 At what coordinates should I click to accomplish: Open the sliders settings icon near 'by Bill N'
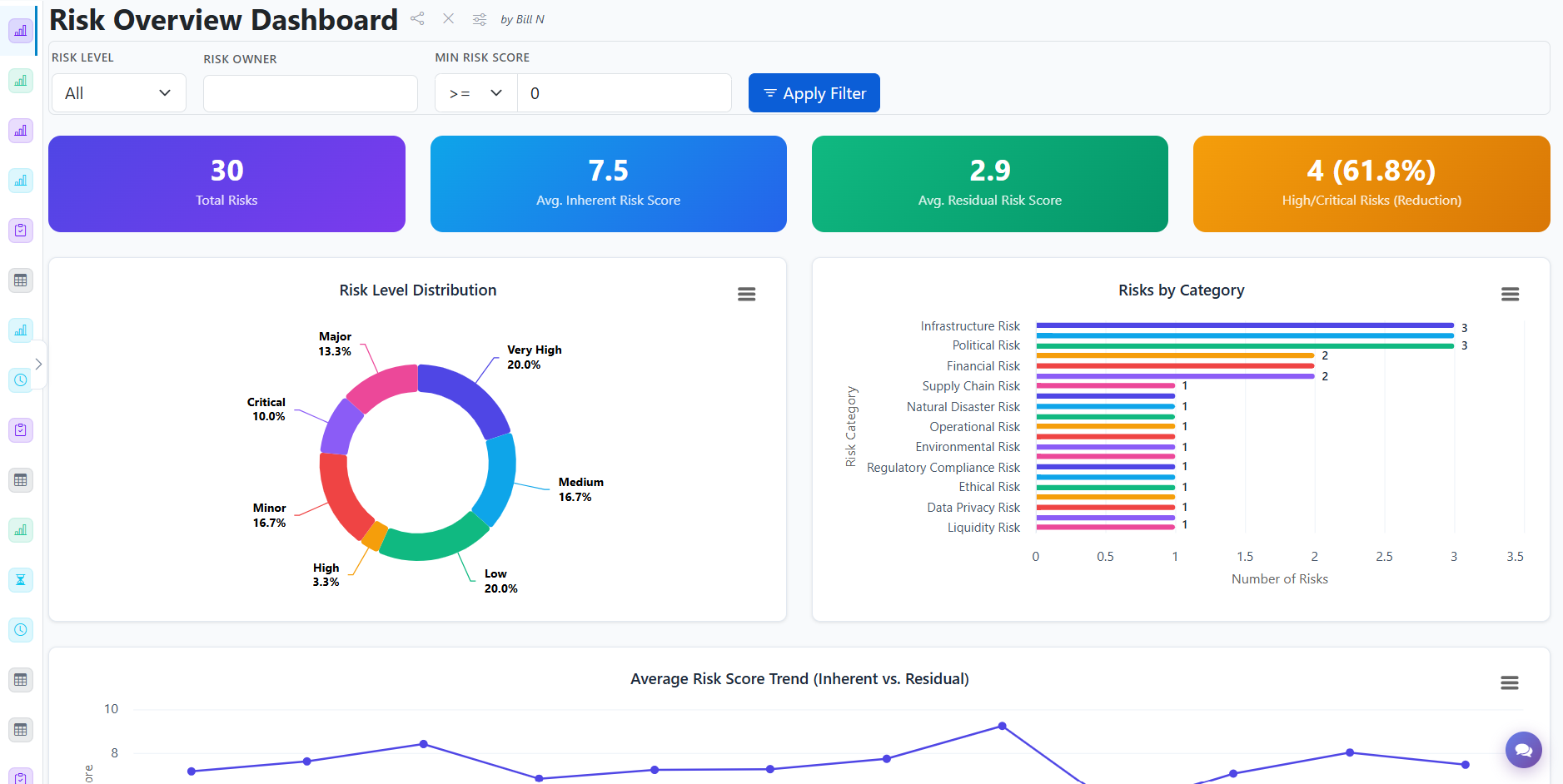click(480, 19)
